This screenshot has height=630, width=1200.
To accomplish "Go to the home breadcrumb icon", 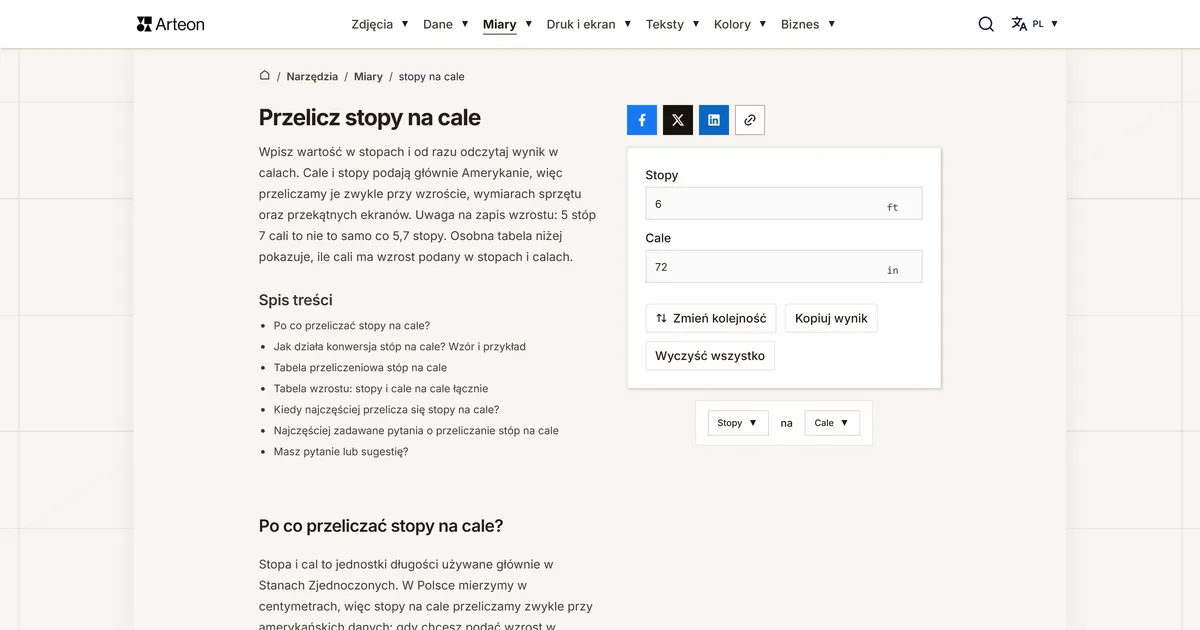I will 265,76.
